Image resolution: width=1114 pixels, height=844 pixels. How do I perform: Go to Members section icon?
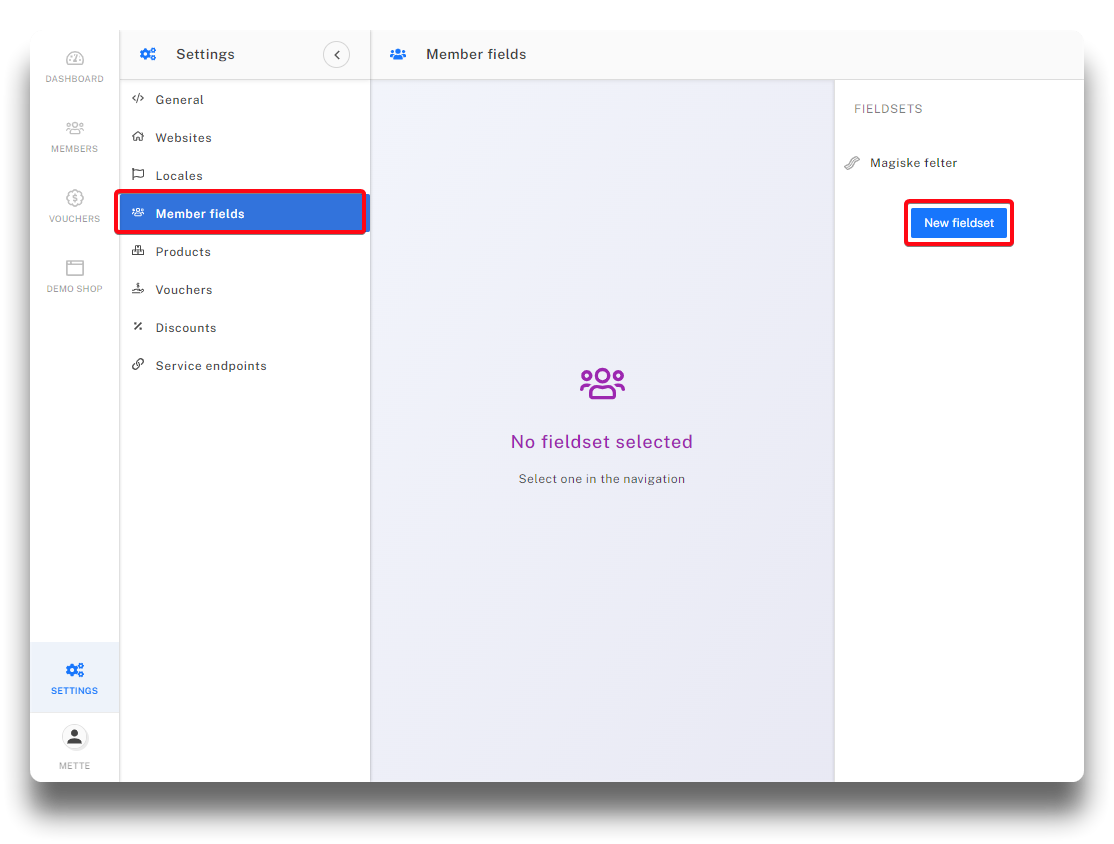[75, 129]
